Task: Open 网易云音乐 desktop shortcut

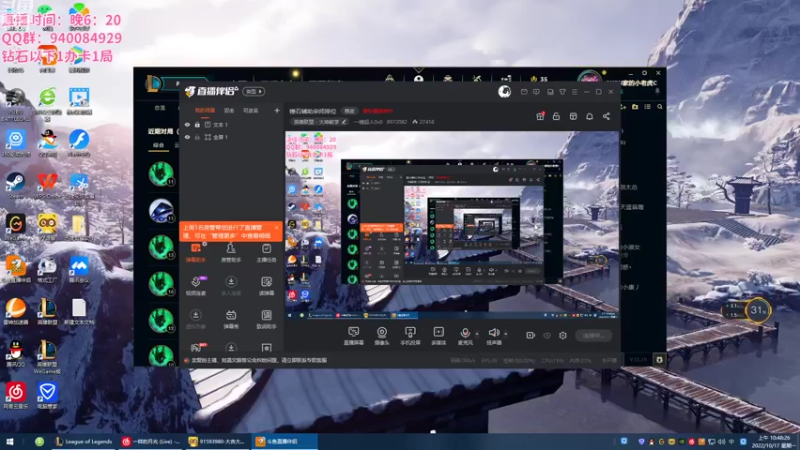Action: 15,396
